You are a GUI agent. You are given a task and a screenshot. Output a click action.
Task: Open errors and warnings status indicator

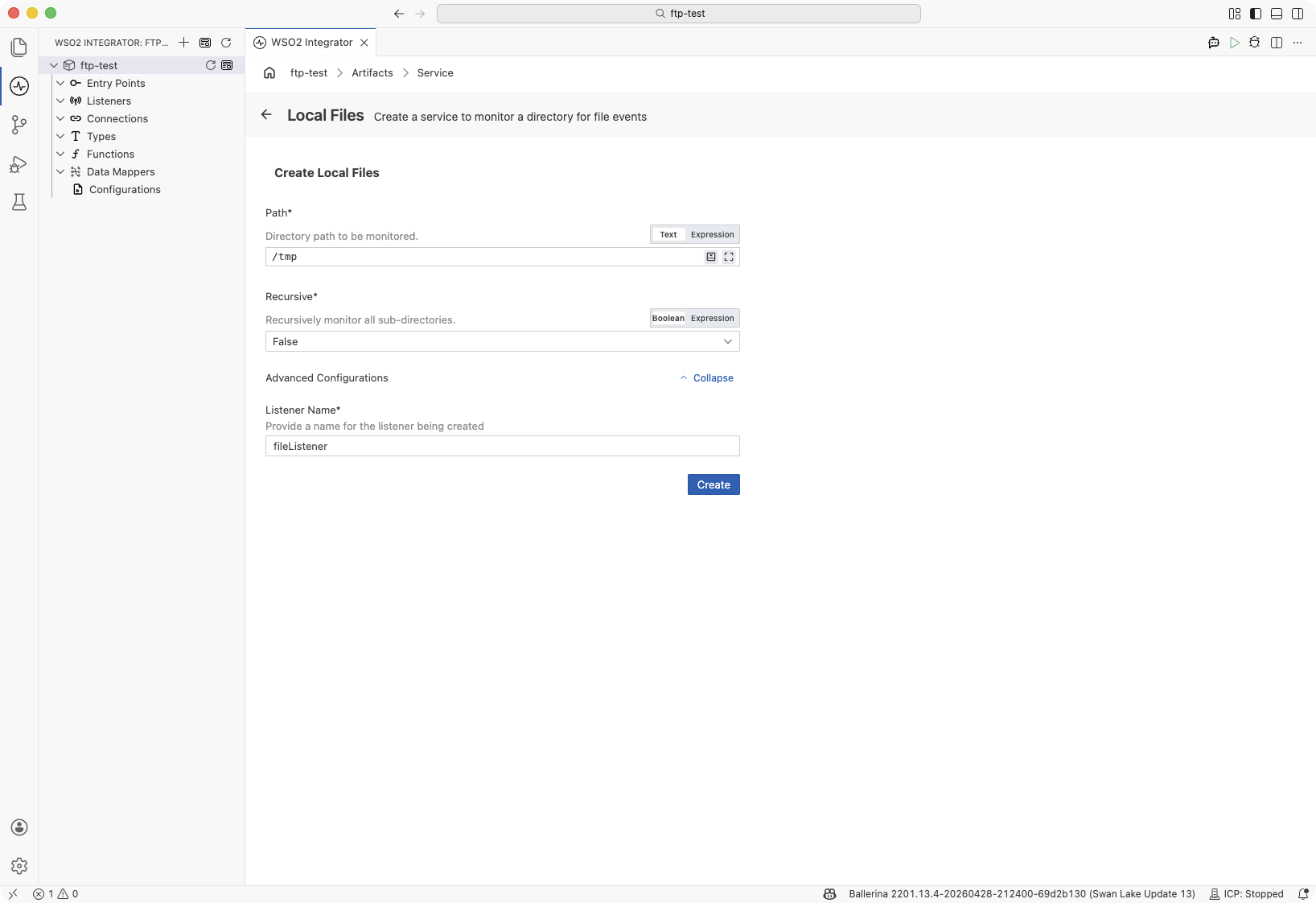56,893
